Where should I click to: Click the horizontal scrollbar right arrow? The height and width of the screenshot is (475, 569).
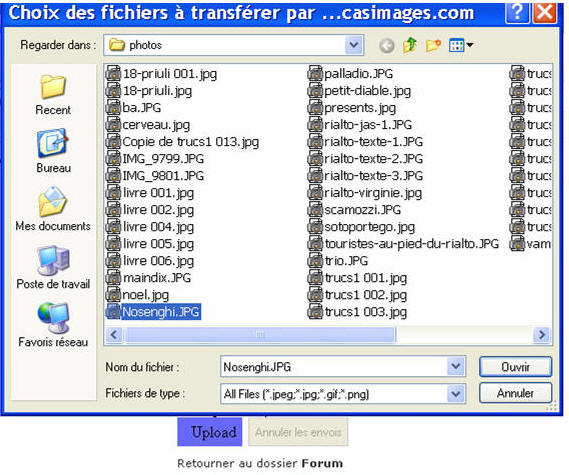coord(542,334)
